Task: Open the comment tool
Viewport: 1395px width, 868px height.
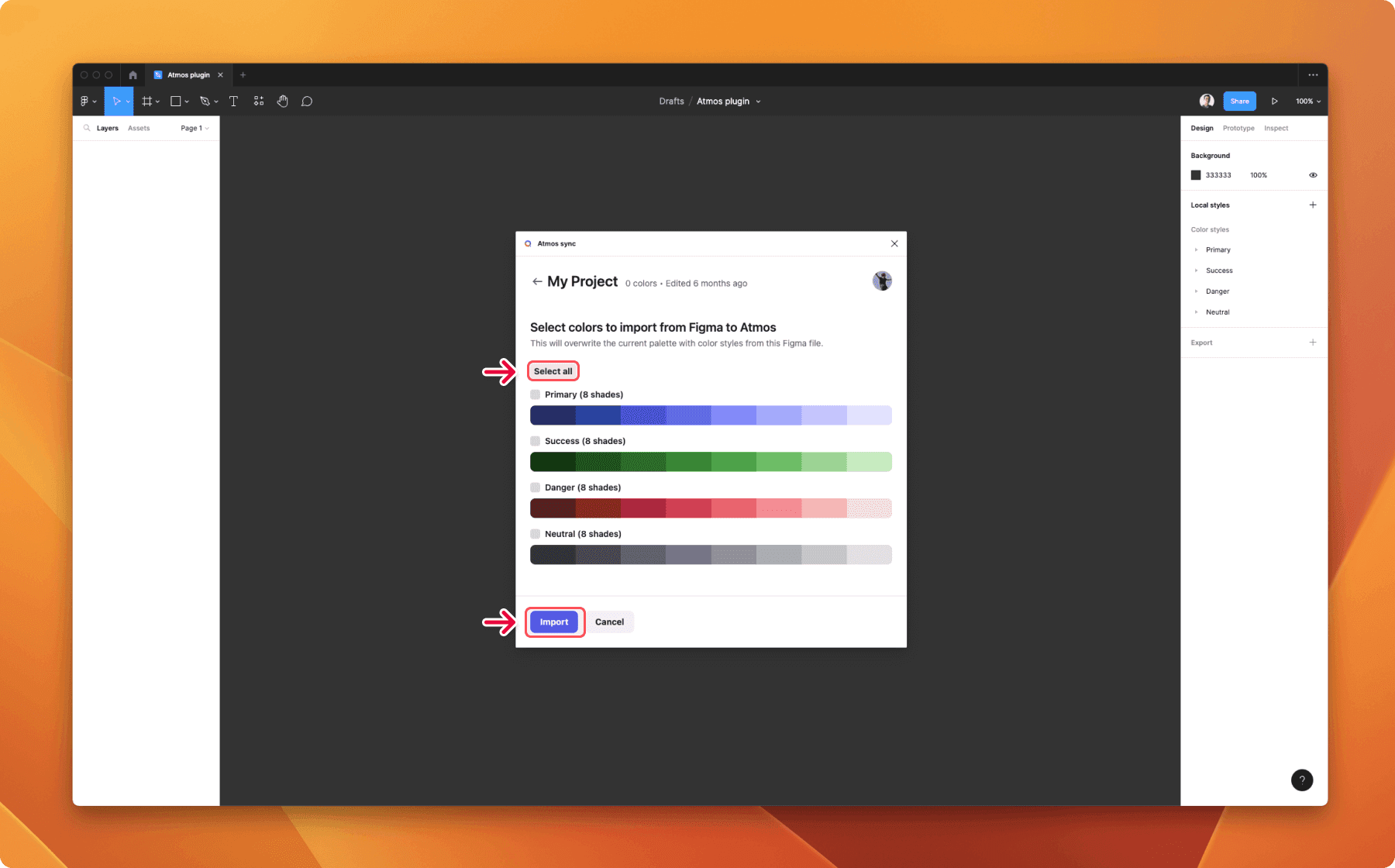Action: click(307, 101)
